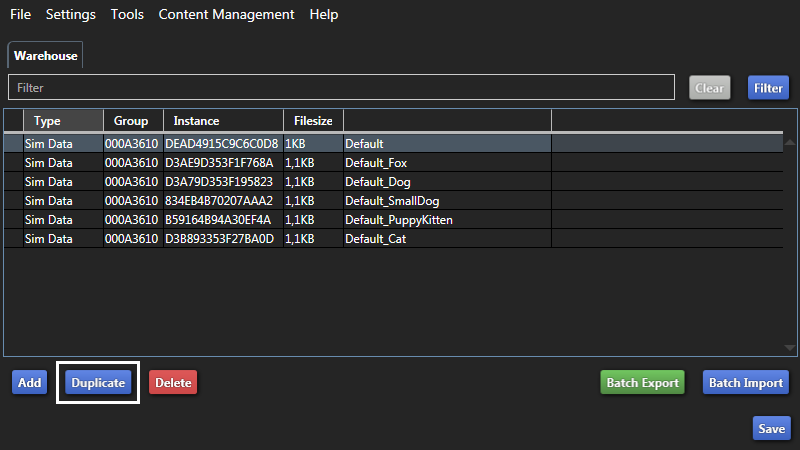The width and height of the screenshot is (800, 450).
Task: Sort by the Filesize column header
Action: click(313, 121)
